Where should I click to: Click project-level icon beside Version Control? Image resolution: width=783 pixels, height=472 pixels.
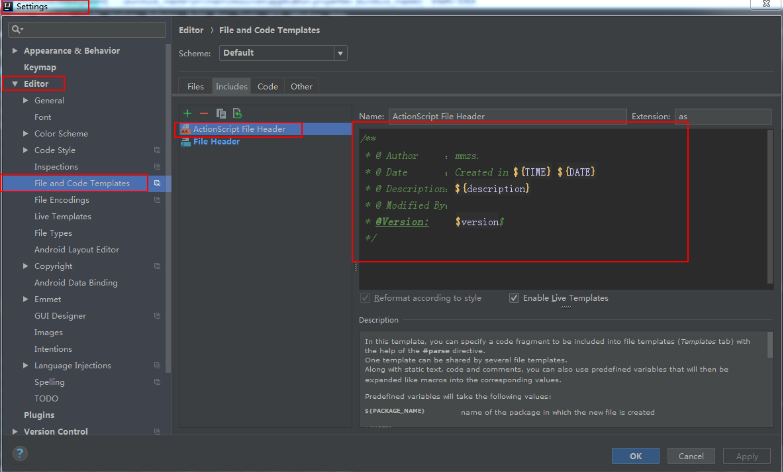(x=157, y=432)
